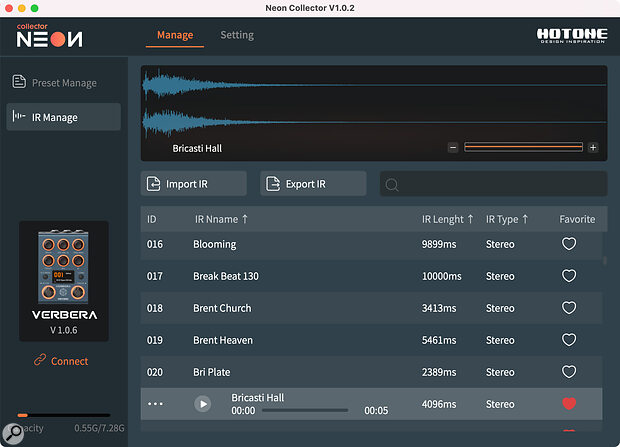Image resolution: width=620 pixels, height=447 pixels.
Task: Open the three-dots menu for Bricasti Hall
Action: [155, 404]
